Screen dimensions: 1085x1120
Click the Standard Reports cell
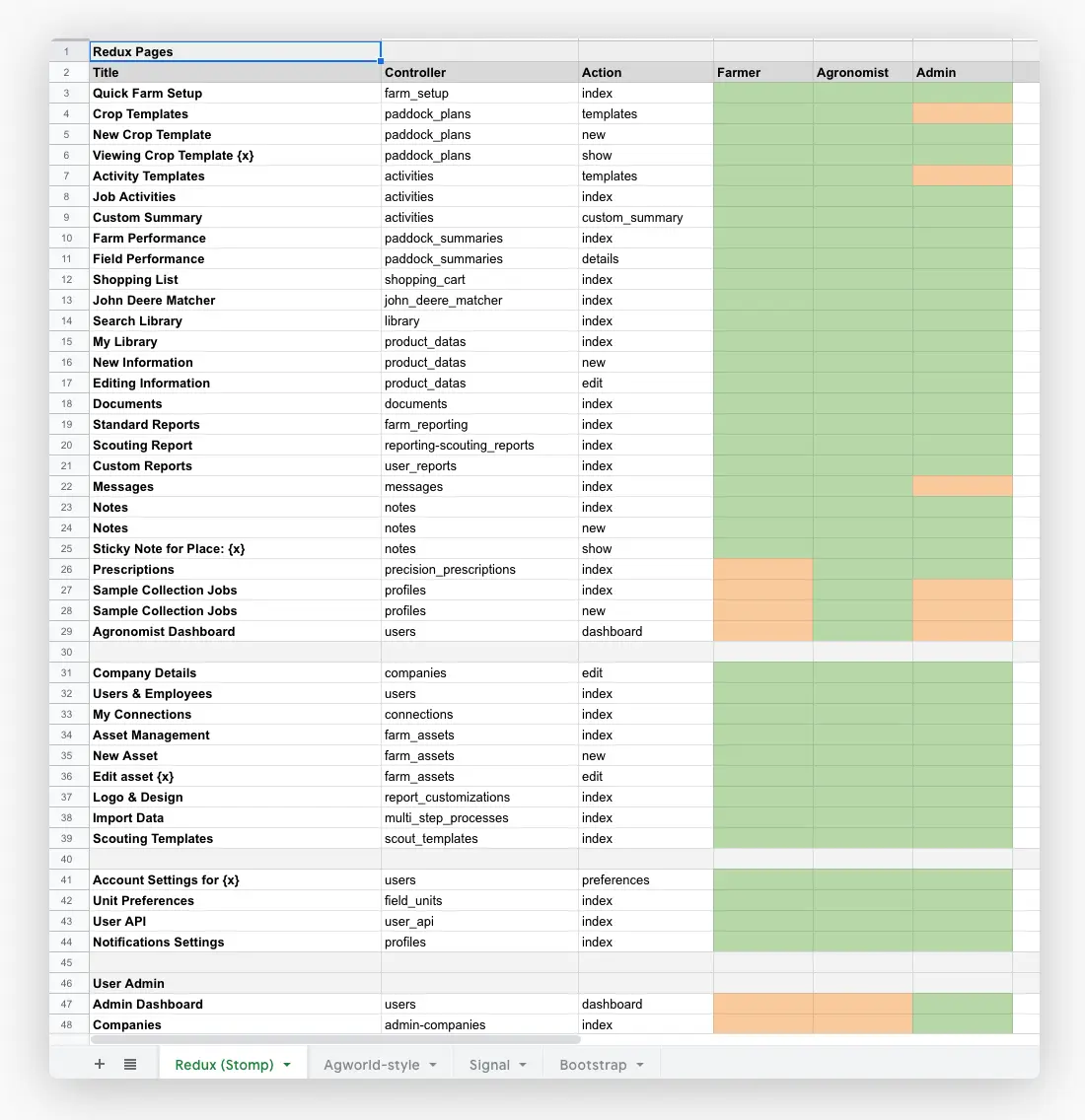coord(236,424)
